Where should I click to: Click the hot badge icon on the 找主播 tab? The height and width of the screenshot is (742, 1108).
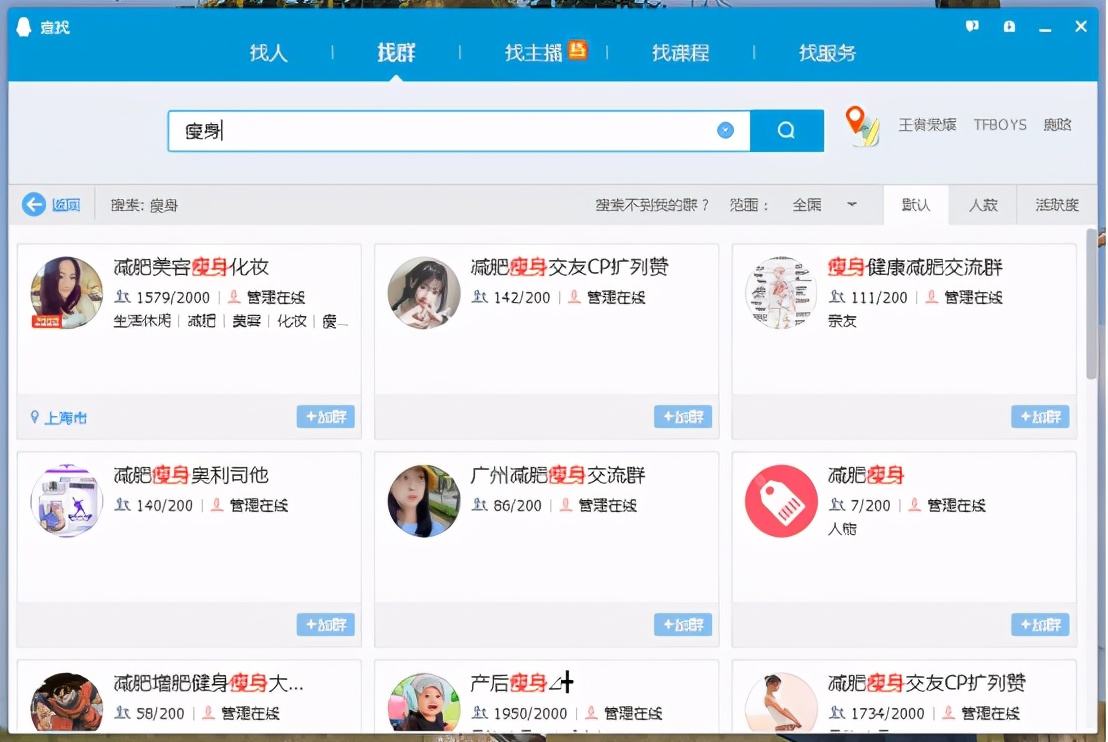(x=578, y=48)
